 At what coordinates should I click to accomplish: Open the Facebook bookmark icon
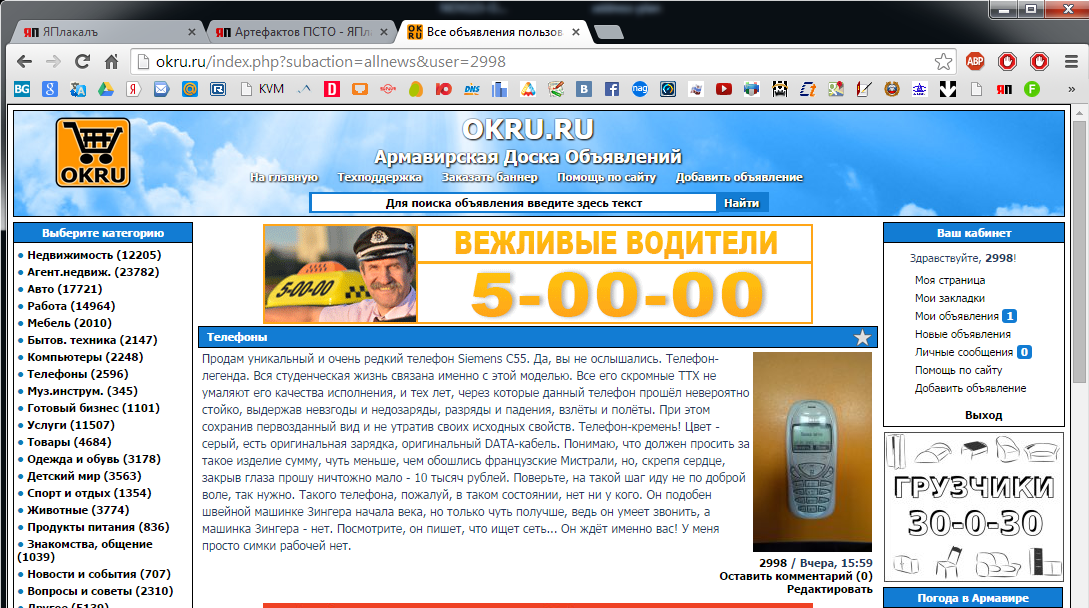tap(611, 89)
